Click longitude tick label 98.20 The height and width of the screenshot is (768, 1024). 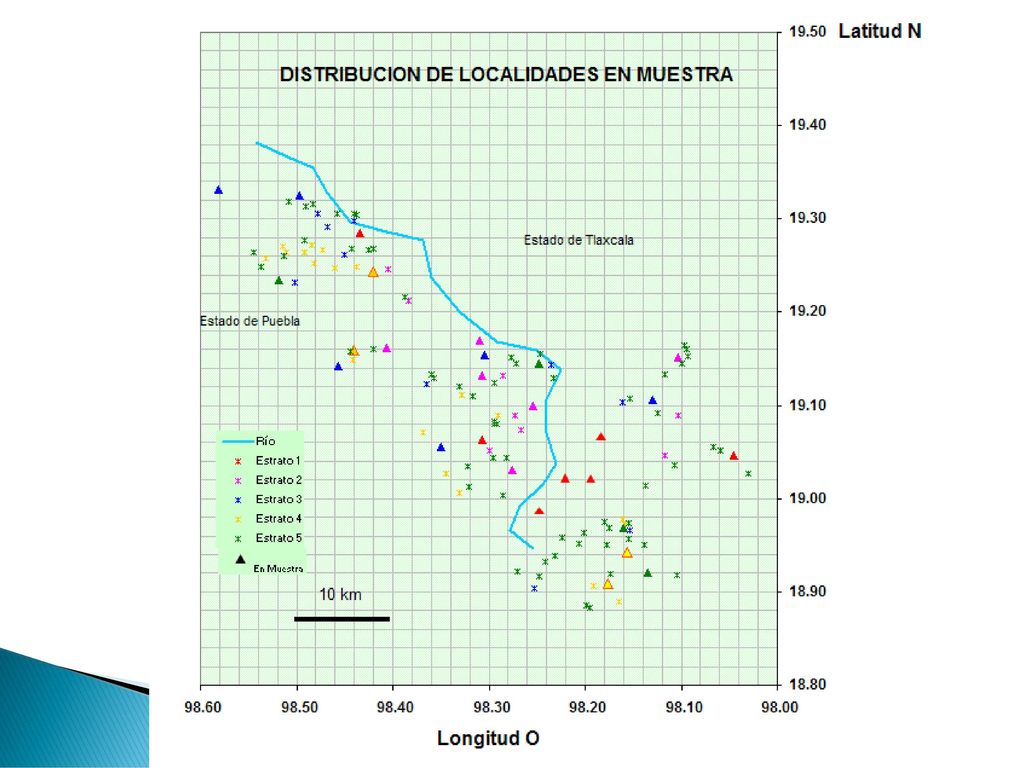586,707
